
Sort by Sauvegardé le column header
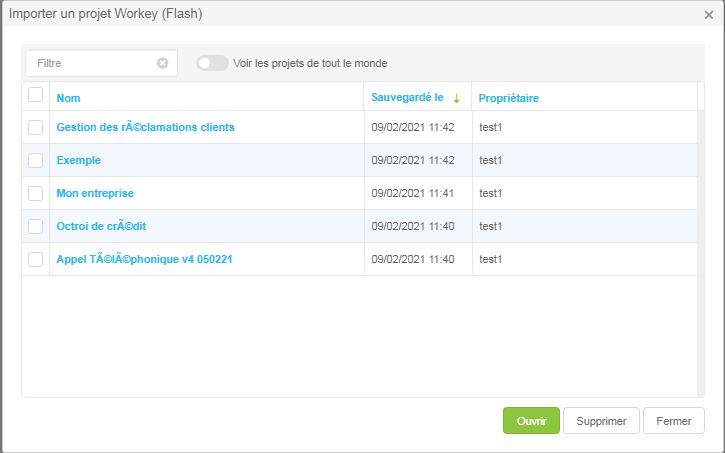tap(407, 98)
